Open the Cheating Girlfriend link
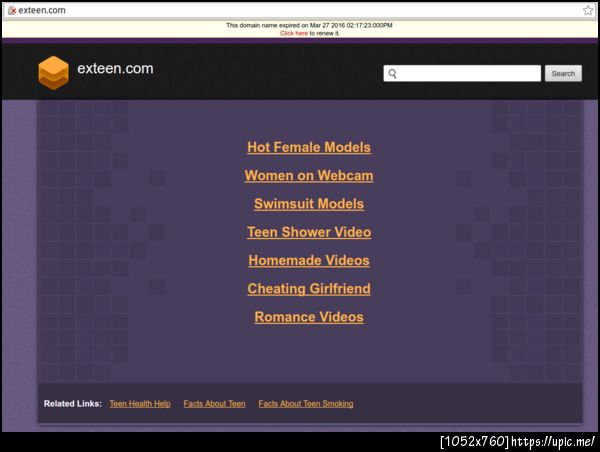Image resolution: width=600 pixels, height=452 pixels. click(x=309, y=289)
